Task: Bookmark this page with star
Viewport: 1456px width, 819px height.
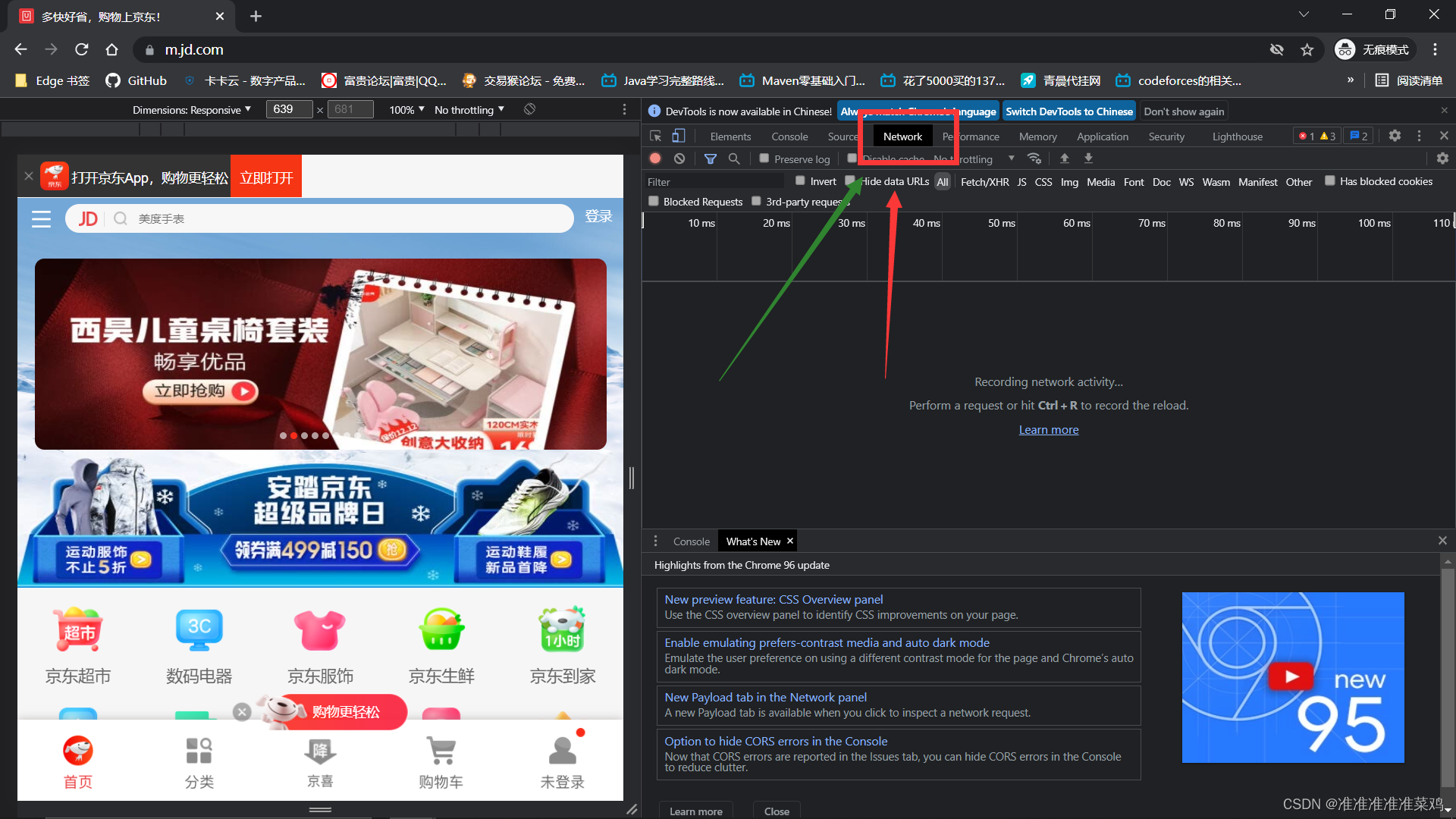Action: coord(1307,49)
